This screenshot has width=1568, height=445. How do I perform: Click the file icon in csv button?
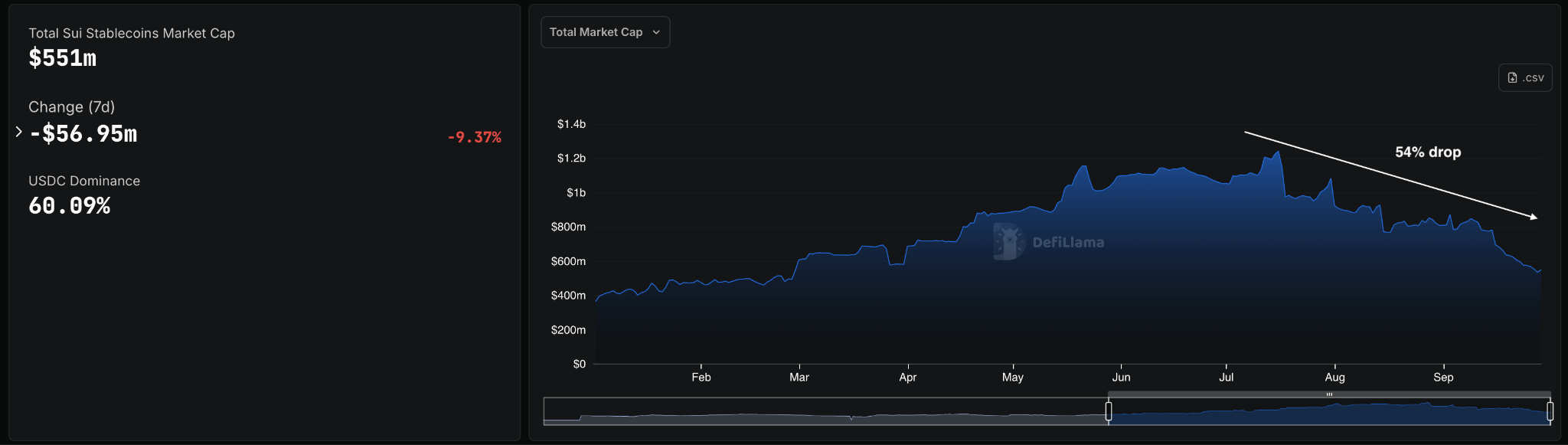1512,77
